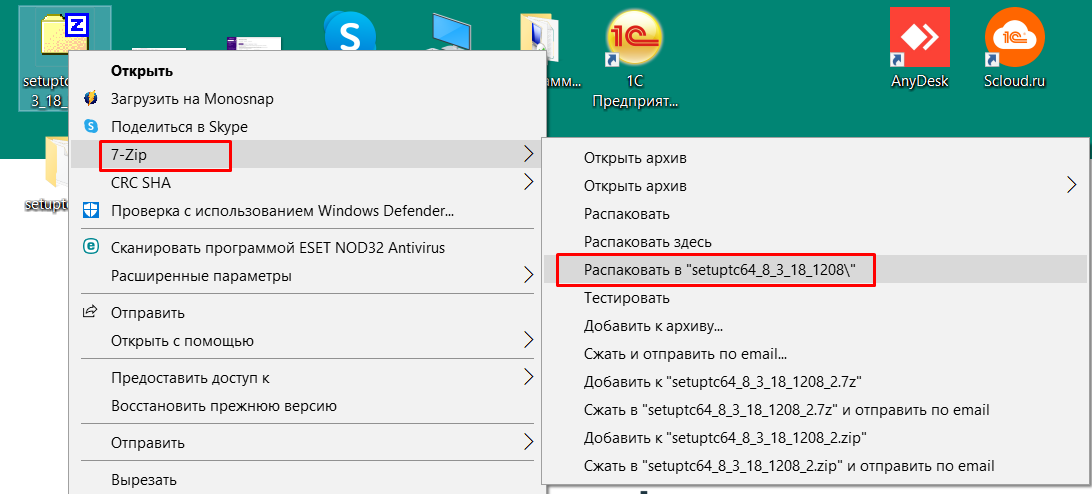Viewport: 1092px width, 494px height.
Task: Select the setupt folder icon below the archive
Action: point(57,160)
